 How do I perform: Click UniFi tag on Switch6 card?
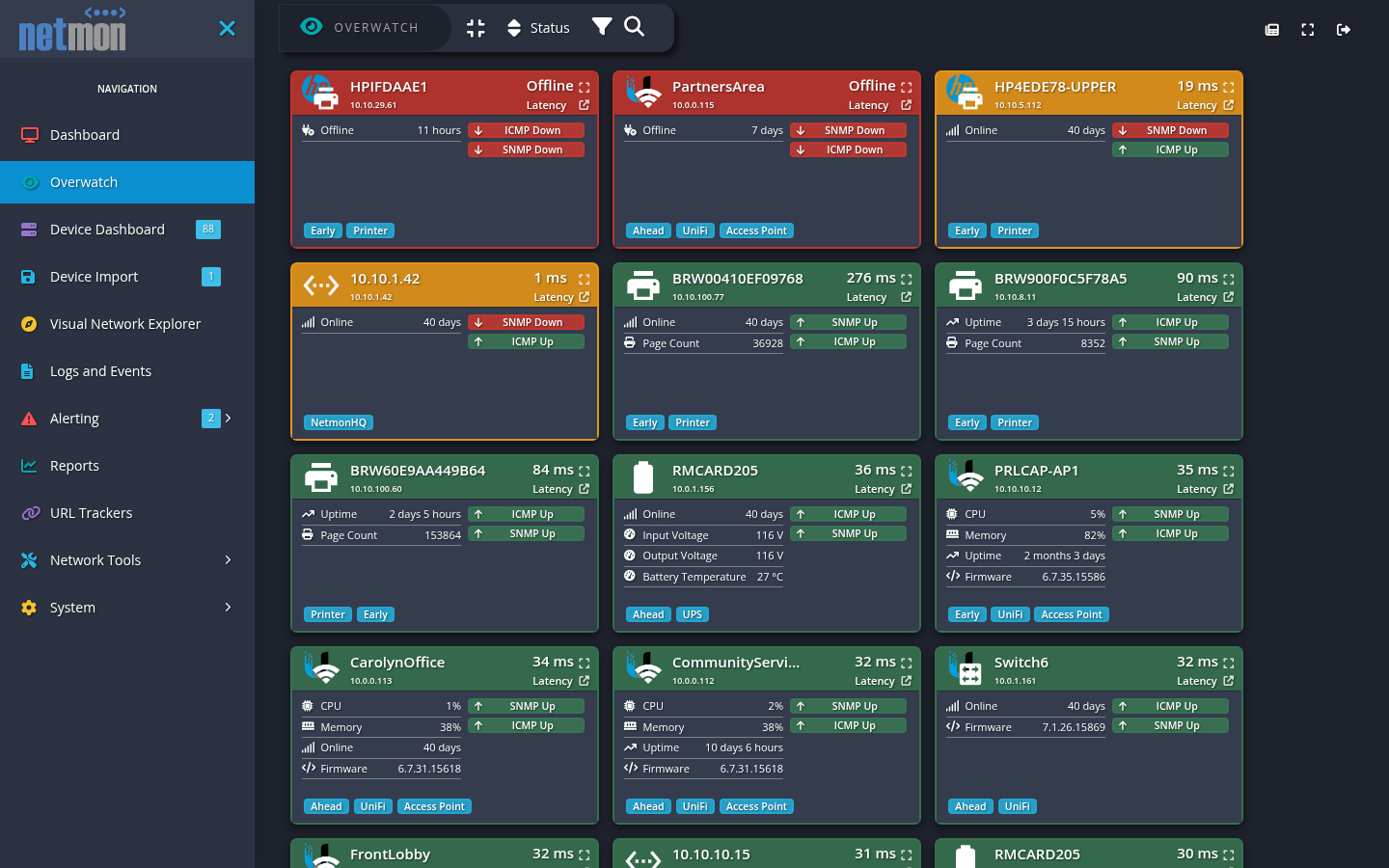(x=1017, y=806)
